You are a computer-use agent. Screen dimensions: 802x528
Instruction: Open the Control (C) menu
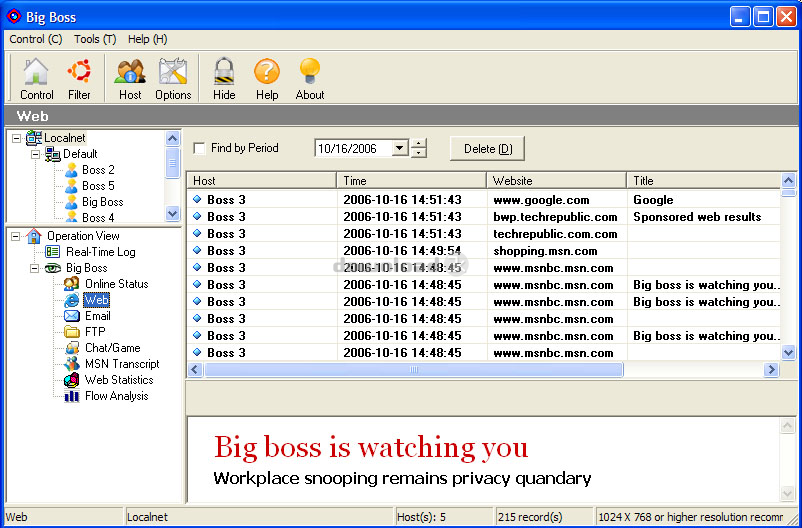coord(36,39)
